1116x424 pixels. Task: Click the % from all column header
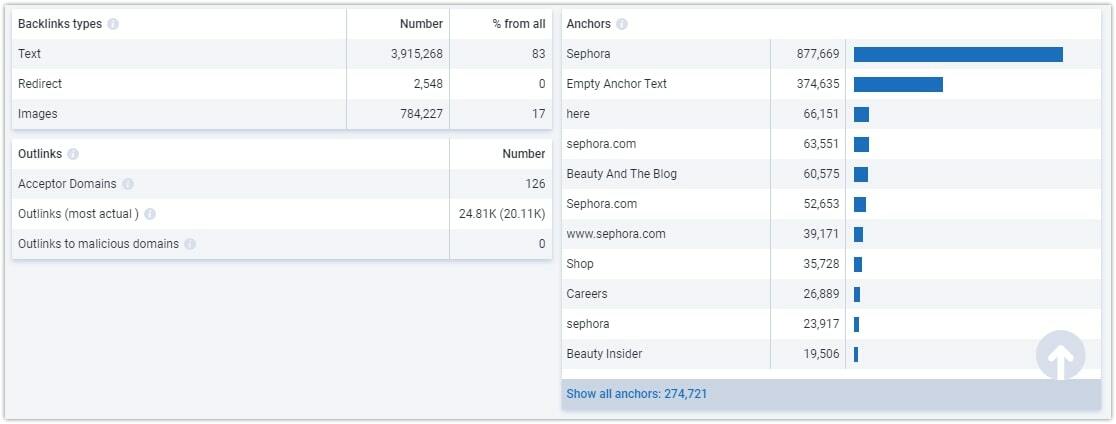pos(519,24)
